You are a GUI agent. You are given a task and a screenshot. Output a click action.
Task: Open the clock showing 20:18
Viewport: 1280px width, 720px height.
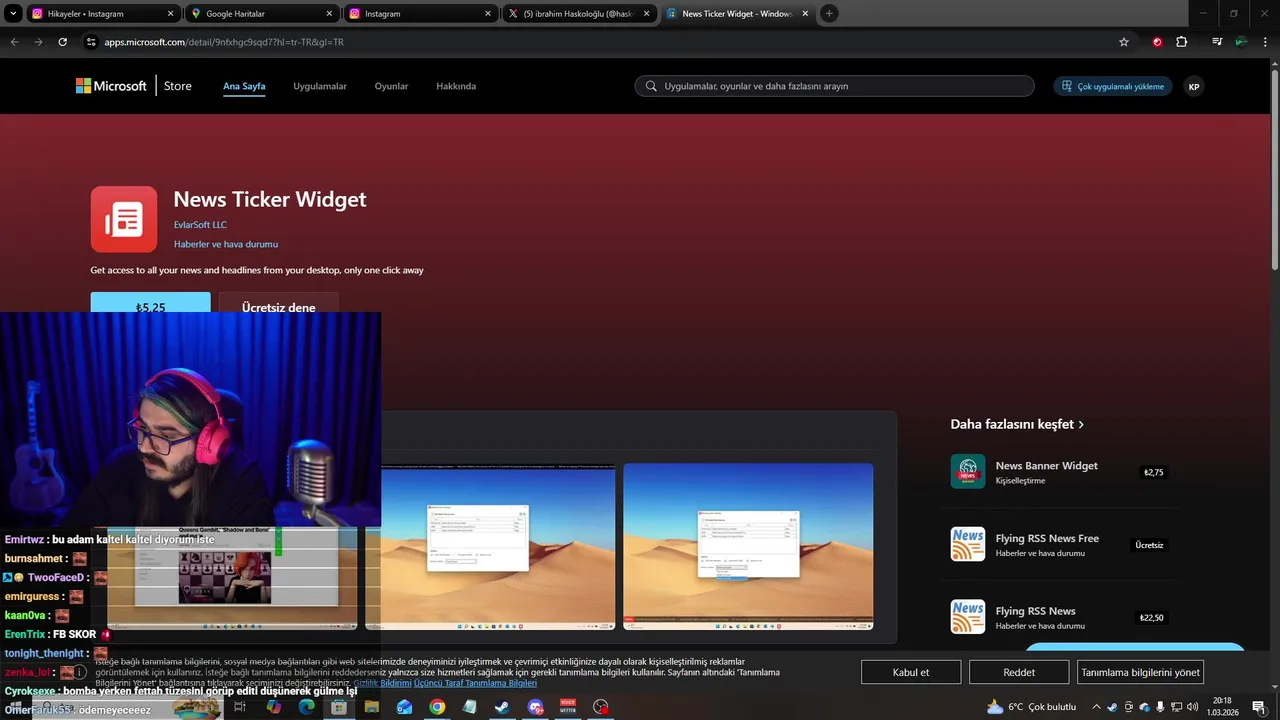(1223, 707)
